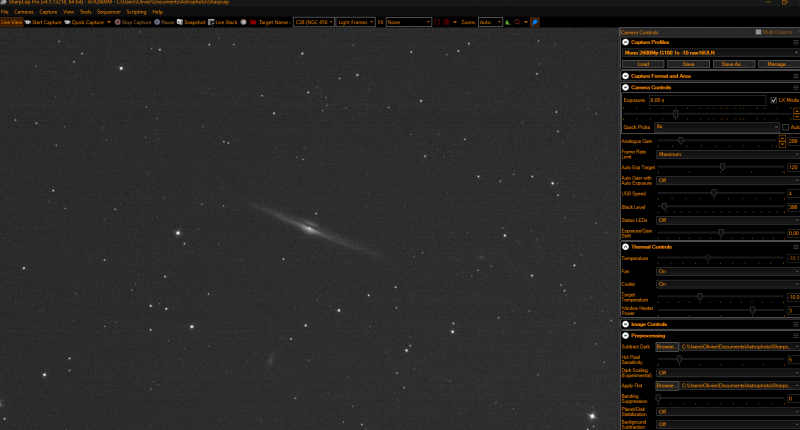Open the Tools menu
This screenshot has width=800, height=430.
(85, 12)
